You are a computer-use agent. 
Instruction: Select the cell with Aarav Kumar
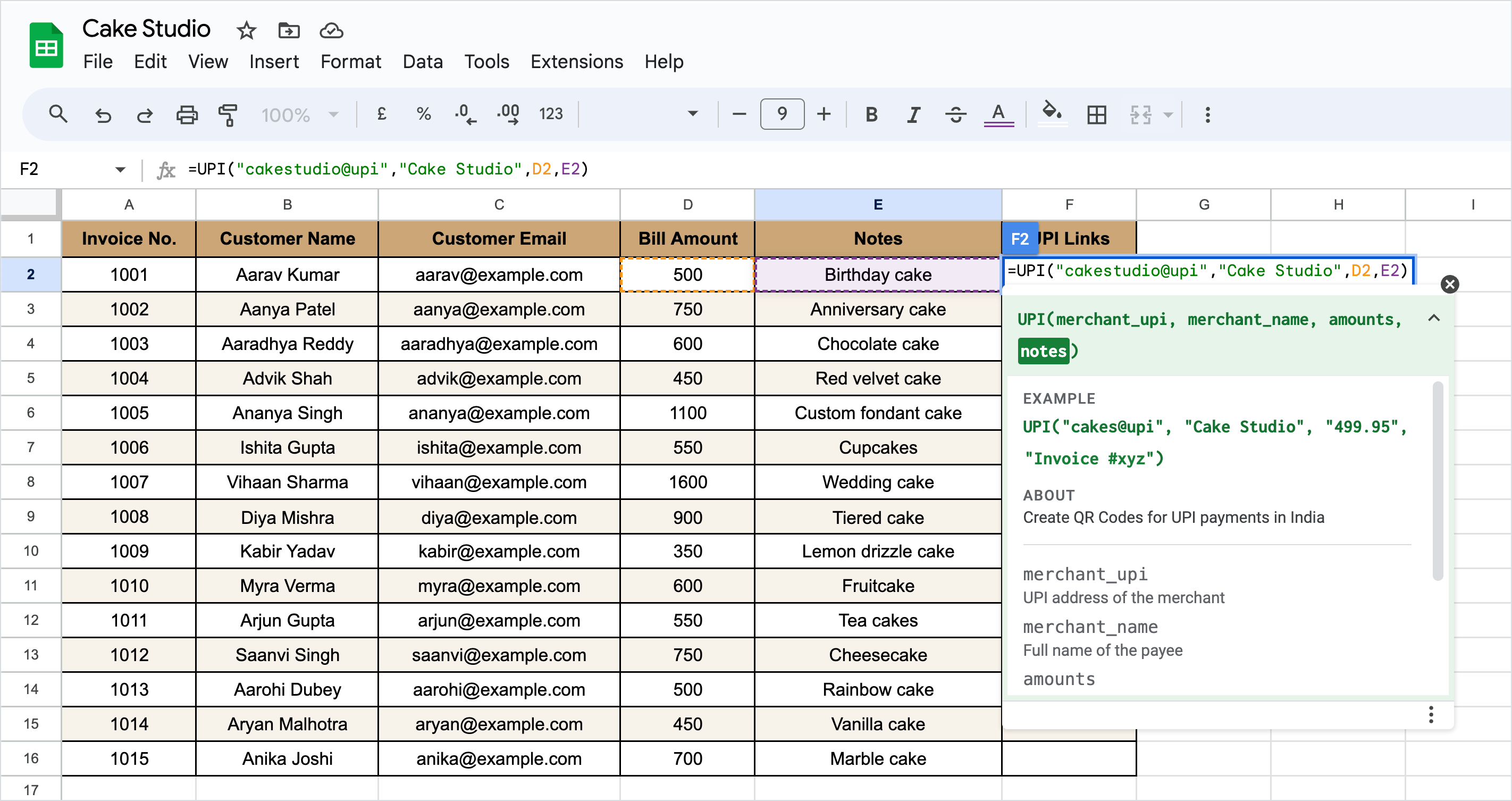pos(287,274)
